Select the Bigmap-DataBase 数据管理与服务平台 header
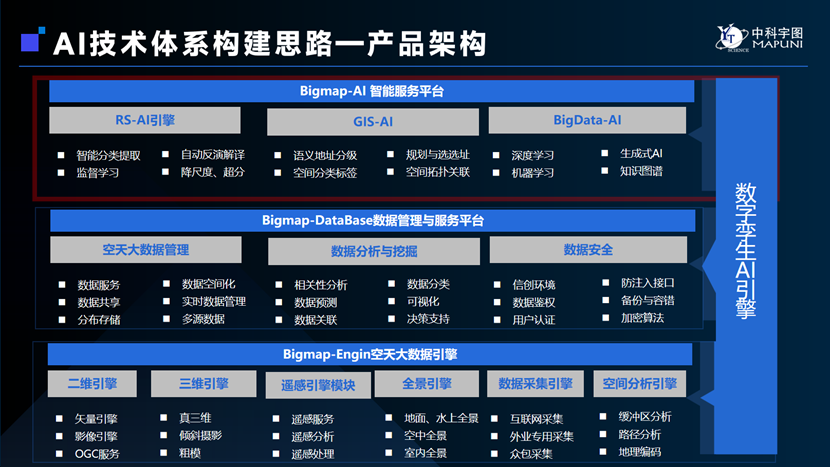The height and width of the screenshot is (467, 830). [371, 221]
